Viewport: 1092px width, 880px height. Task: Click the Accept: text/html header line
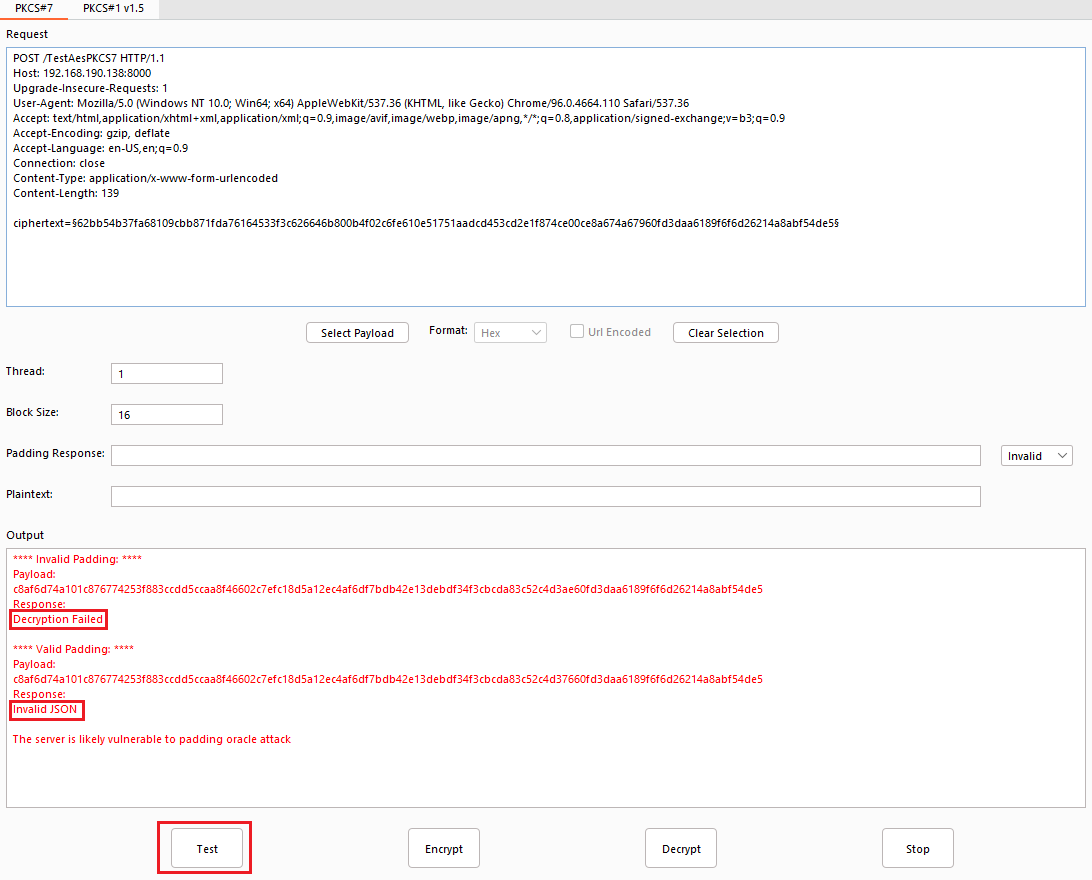pyautogui.click(x=399, y=118)
